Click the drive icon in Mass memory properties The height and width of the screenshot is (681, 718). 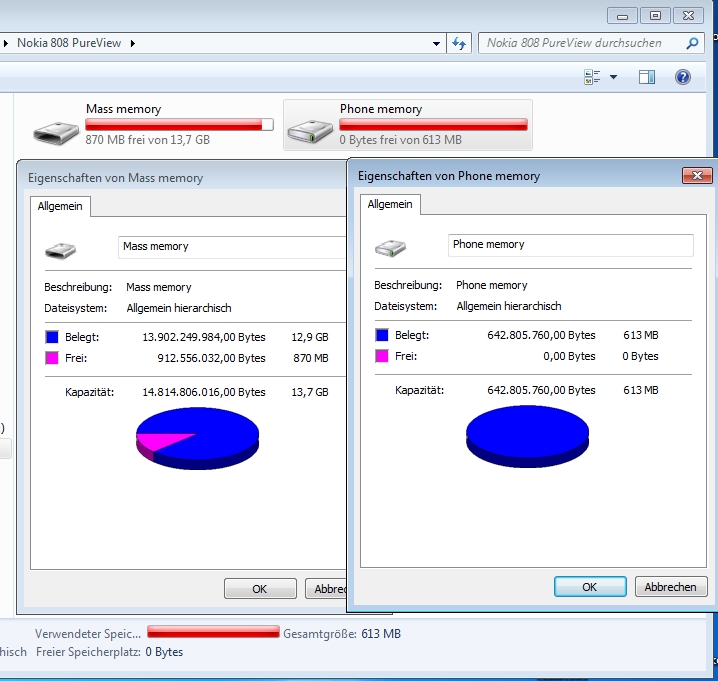[60, 251]
